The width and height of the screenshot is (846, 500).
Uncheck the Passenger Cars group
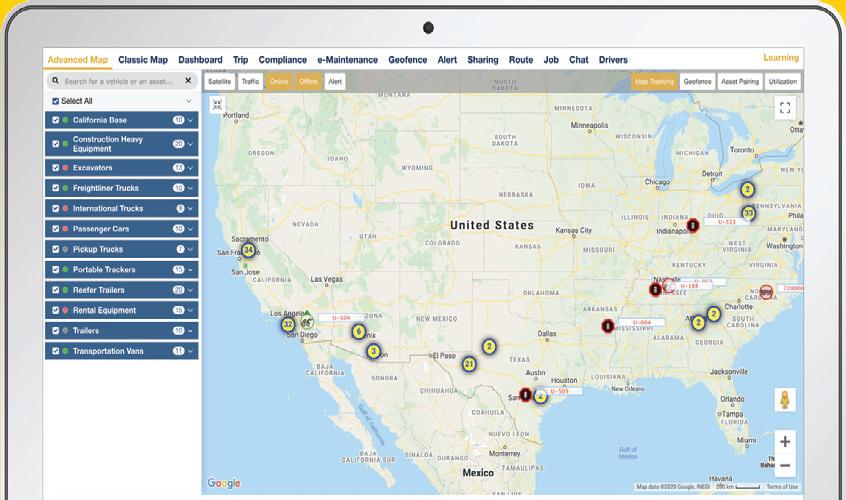point(56,229)
